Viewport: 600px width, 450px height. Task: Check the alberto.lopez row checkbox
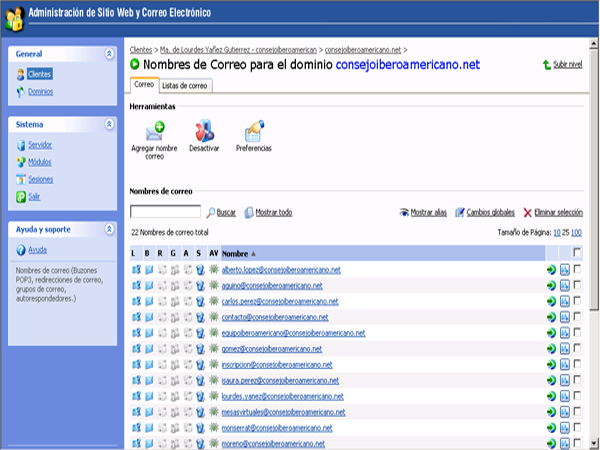tap(577, 269)
